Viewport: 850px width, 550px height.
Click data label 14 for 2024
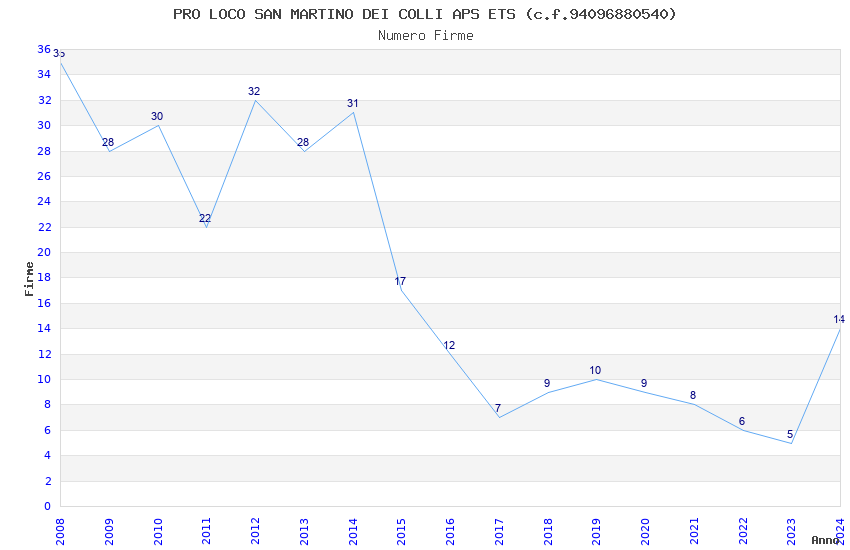coord(839,320)
